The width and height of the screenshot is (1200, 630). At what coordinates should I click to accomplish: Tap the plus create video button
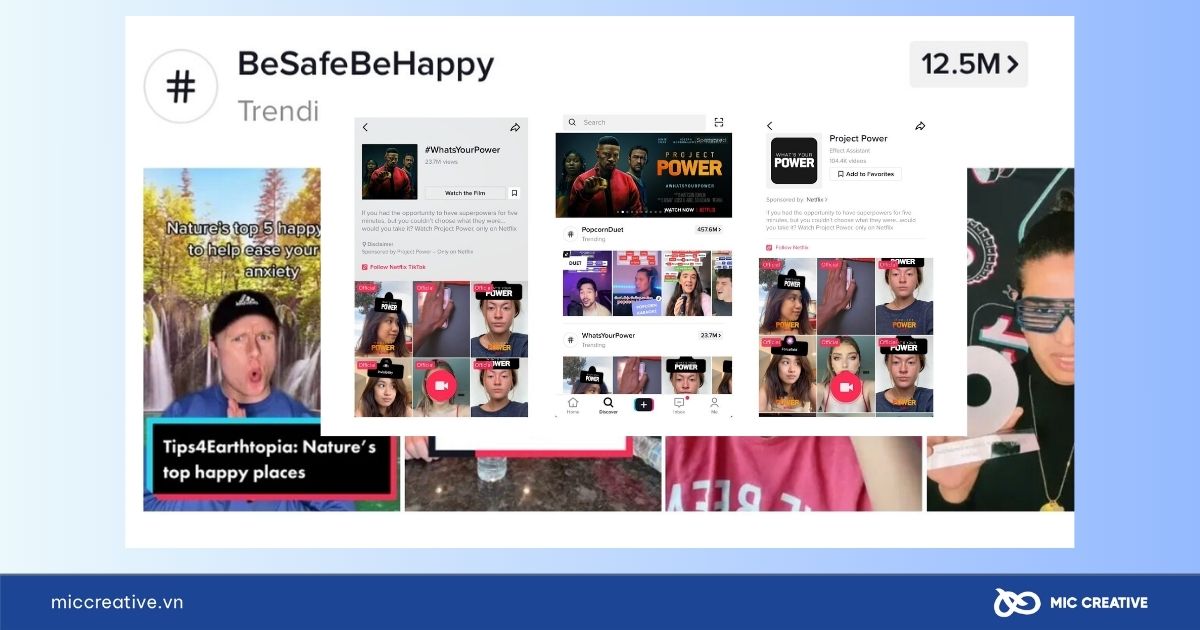tap(643, 404)
